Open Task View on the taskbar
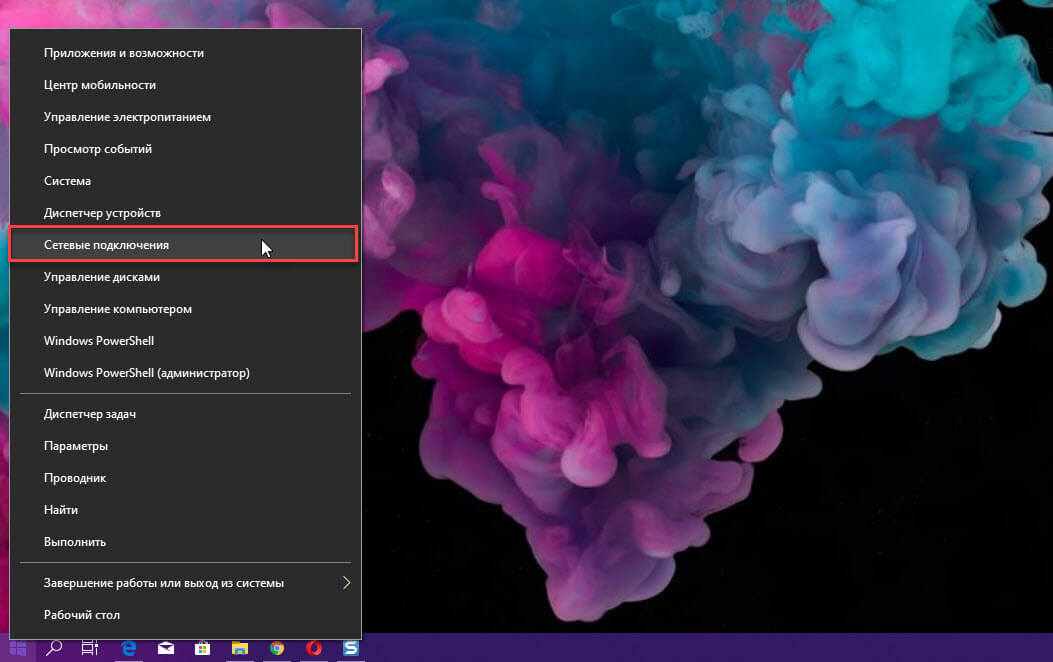This screenshot has width=1053, height=662. tap(90, 648)
